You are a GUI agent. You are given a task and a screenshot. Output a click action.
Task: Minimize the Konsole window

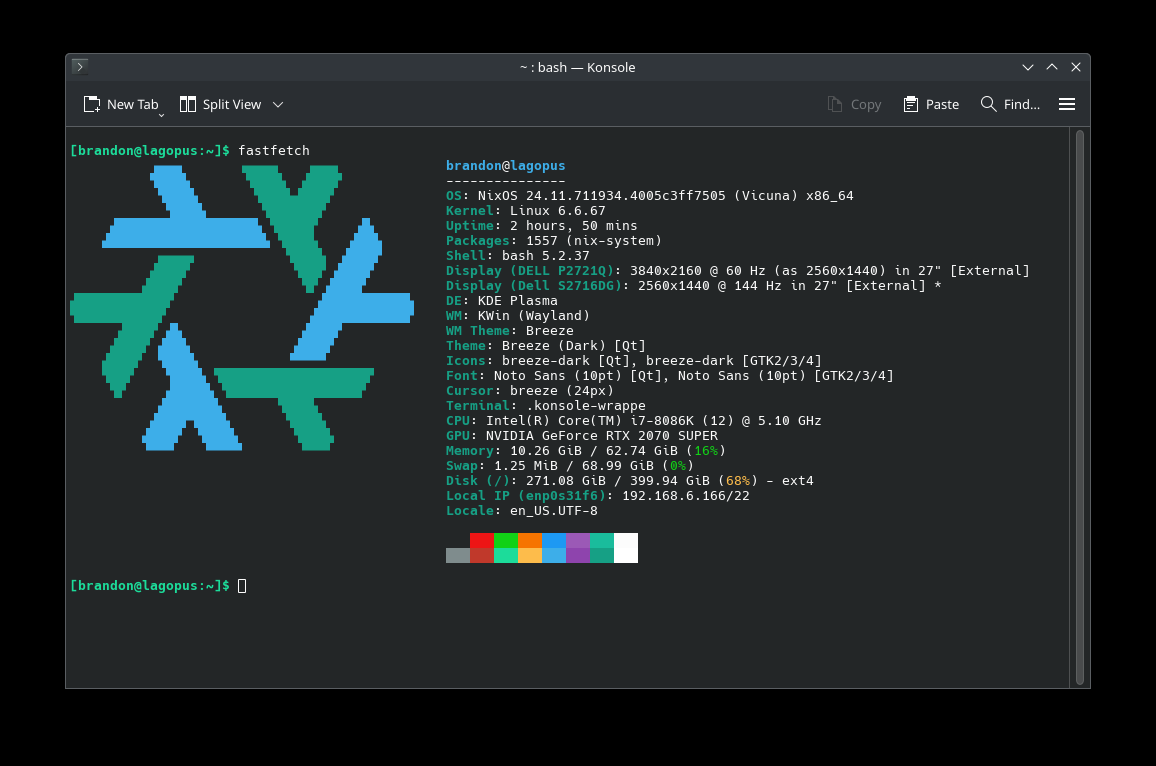(x=1028, y=67)
